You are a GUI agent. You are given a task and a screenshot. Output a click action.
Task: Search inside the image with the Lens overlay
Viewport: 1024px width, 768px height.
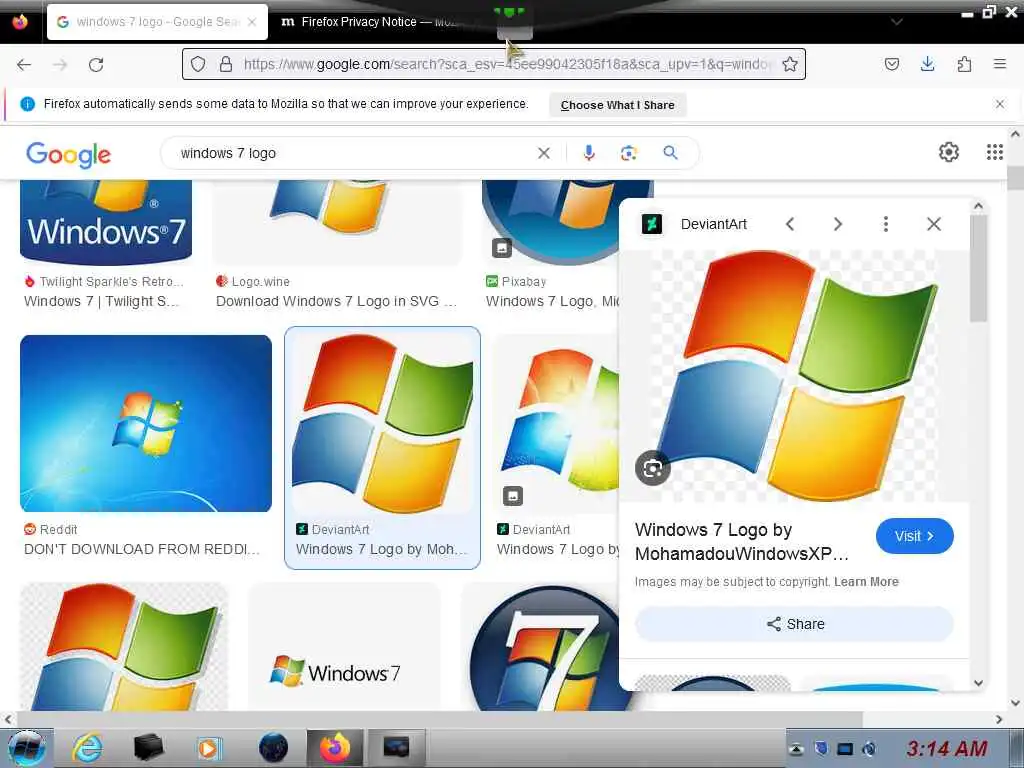tap(652, 468)
